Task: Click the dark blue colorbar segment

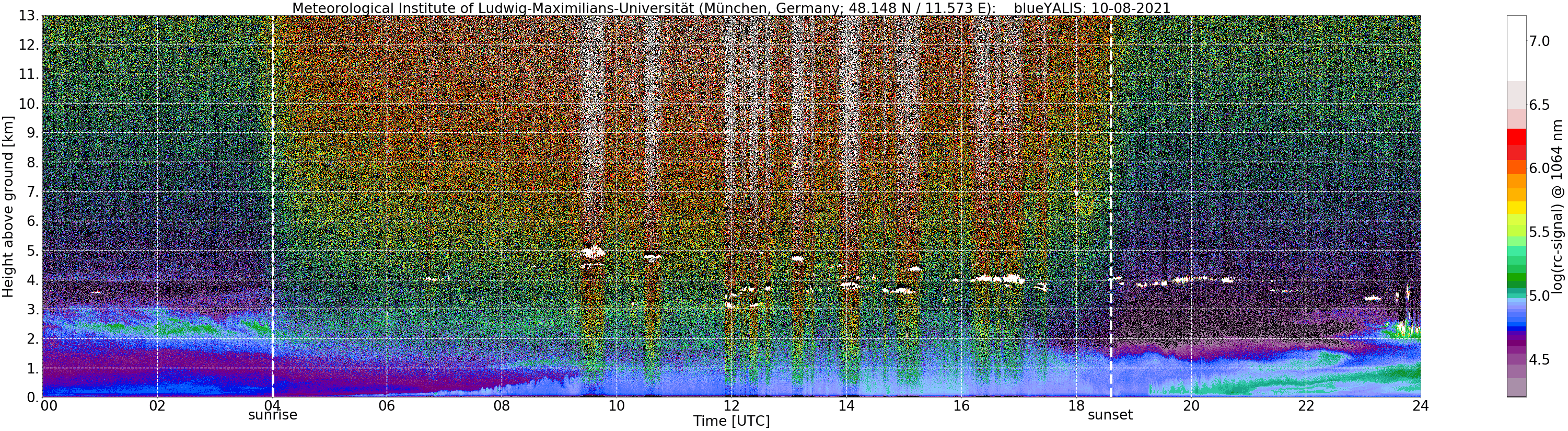Action: 1516,327
